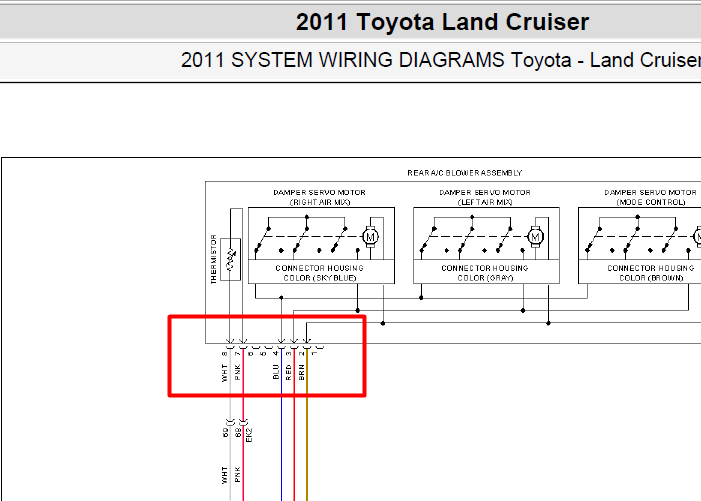Click the "RED" wire color label

point(289,372)
